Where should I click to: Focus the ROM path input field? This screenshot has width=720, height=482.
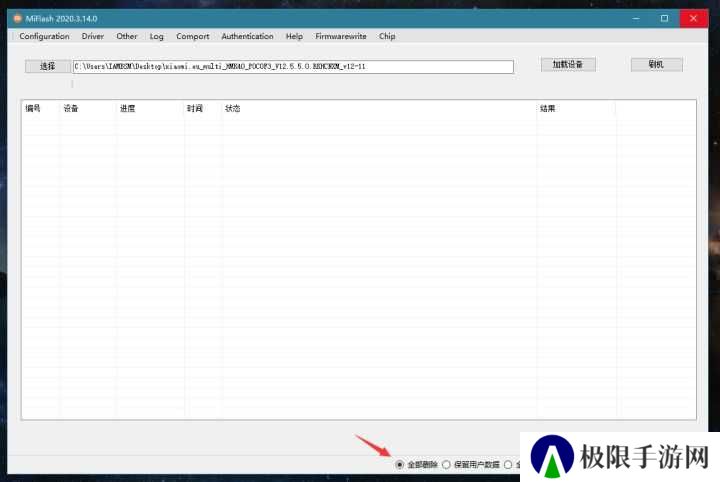pyautogui.click(x=293, y=67)
